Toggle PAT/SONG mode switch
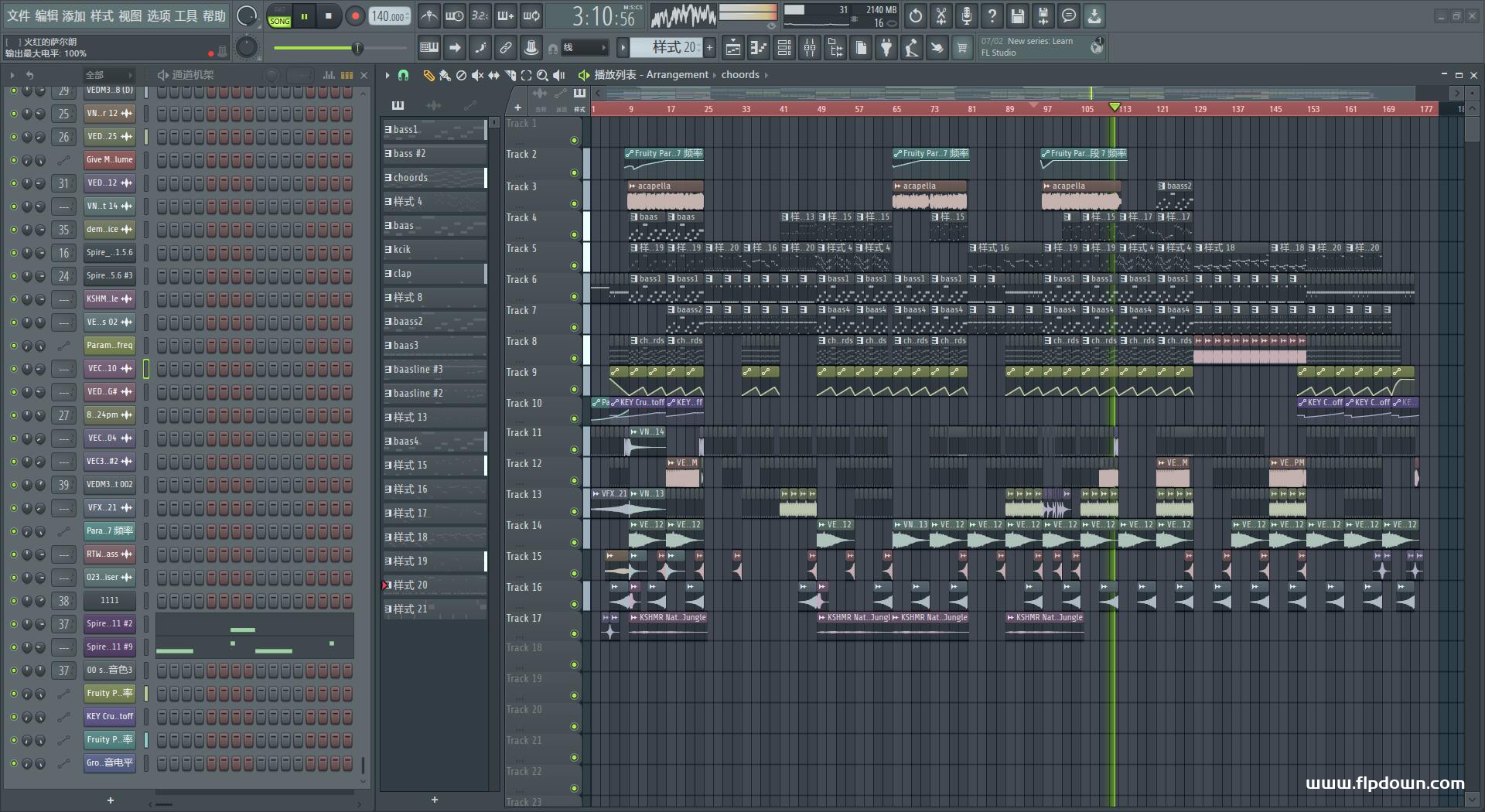The width and height of the screenshot is (1485, 812). [x=279, y=16]
